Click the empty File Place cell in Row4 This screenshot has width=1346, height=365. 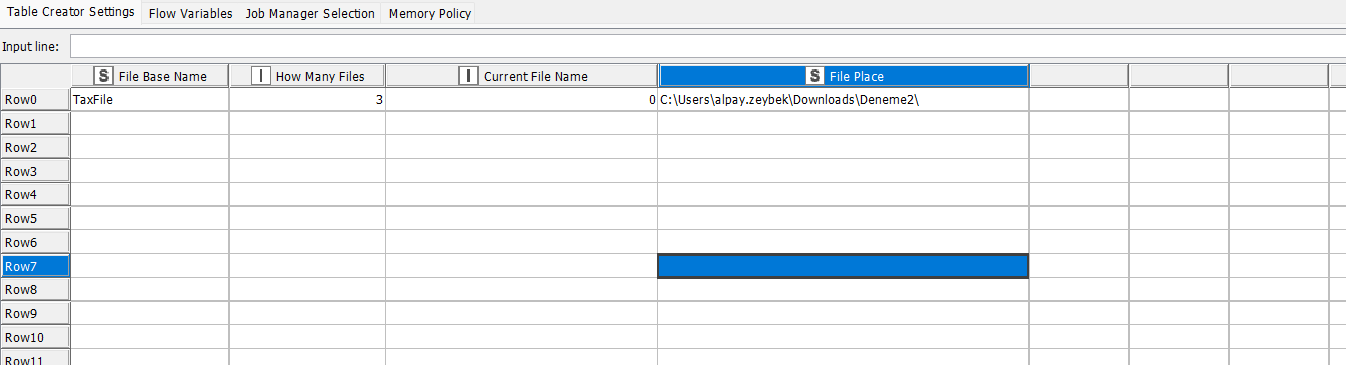point(843,194)
